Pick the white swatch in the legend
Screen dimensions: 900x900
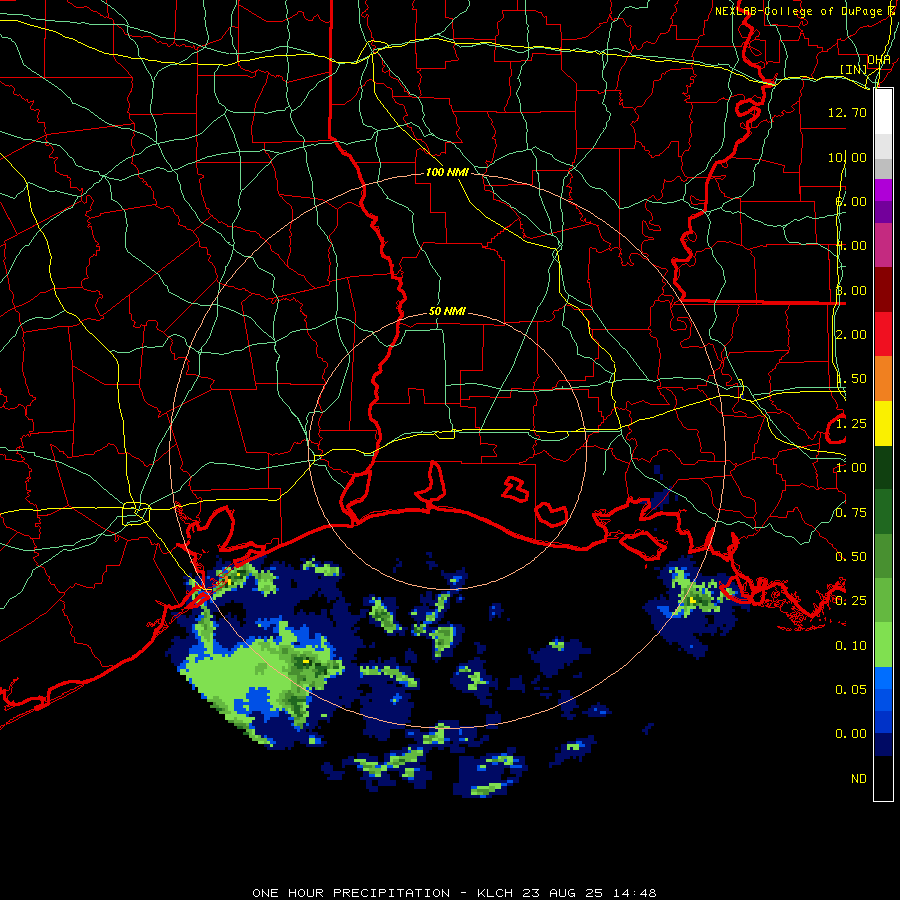coord(883,112)
